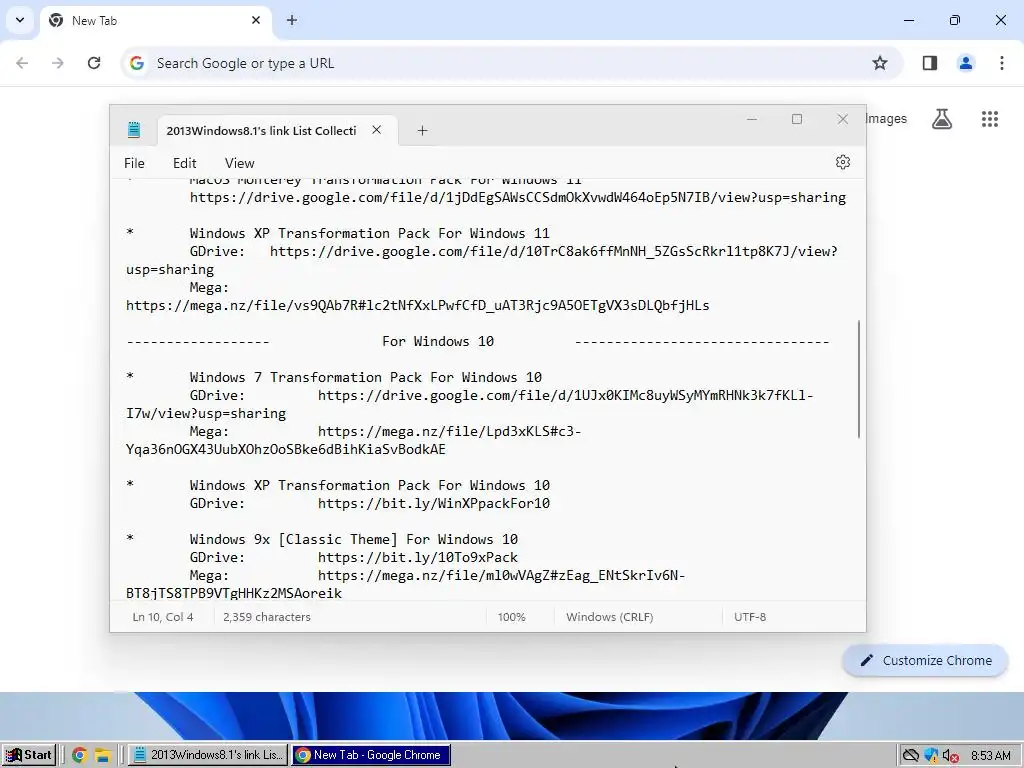
Task: Click the mega.nz/file/Lpd3xKLS link text
Action: click(449, 431)
